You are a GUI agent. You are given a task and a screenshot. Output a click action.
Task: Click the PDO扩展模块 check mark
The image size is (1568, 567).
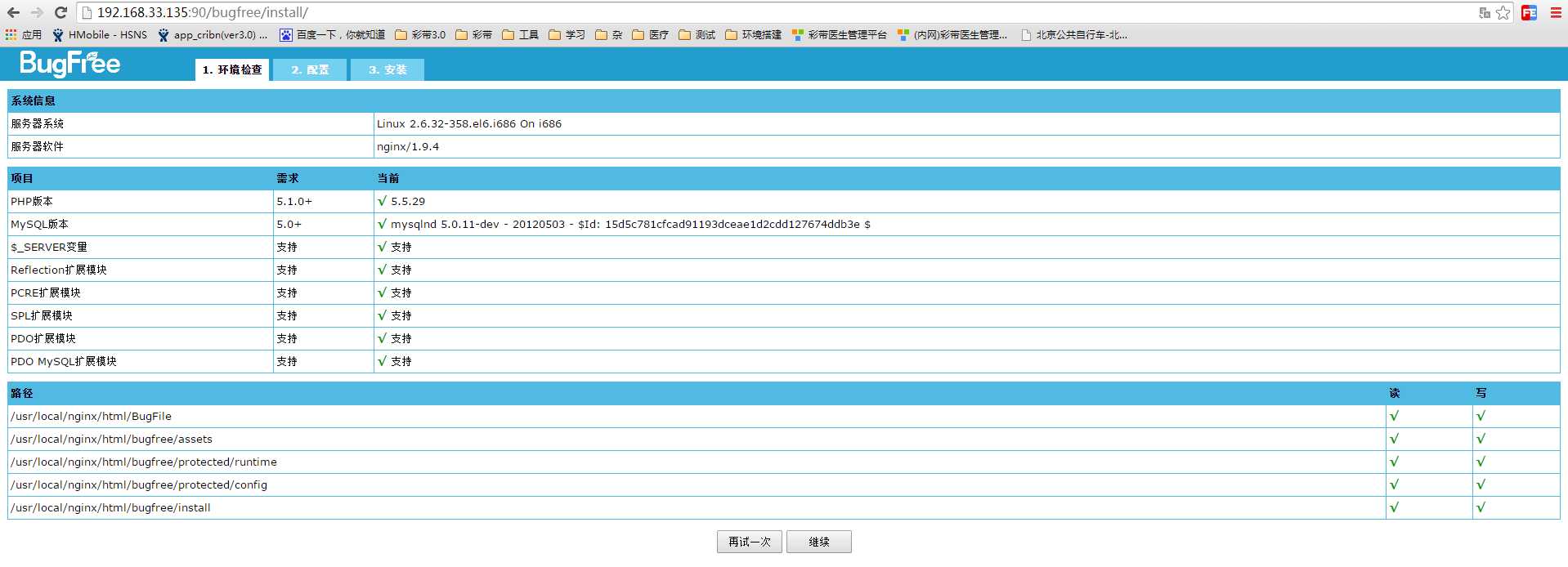(x=382, y=338)
